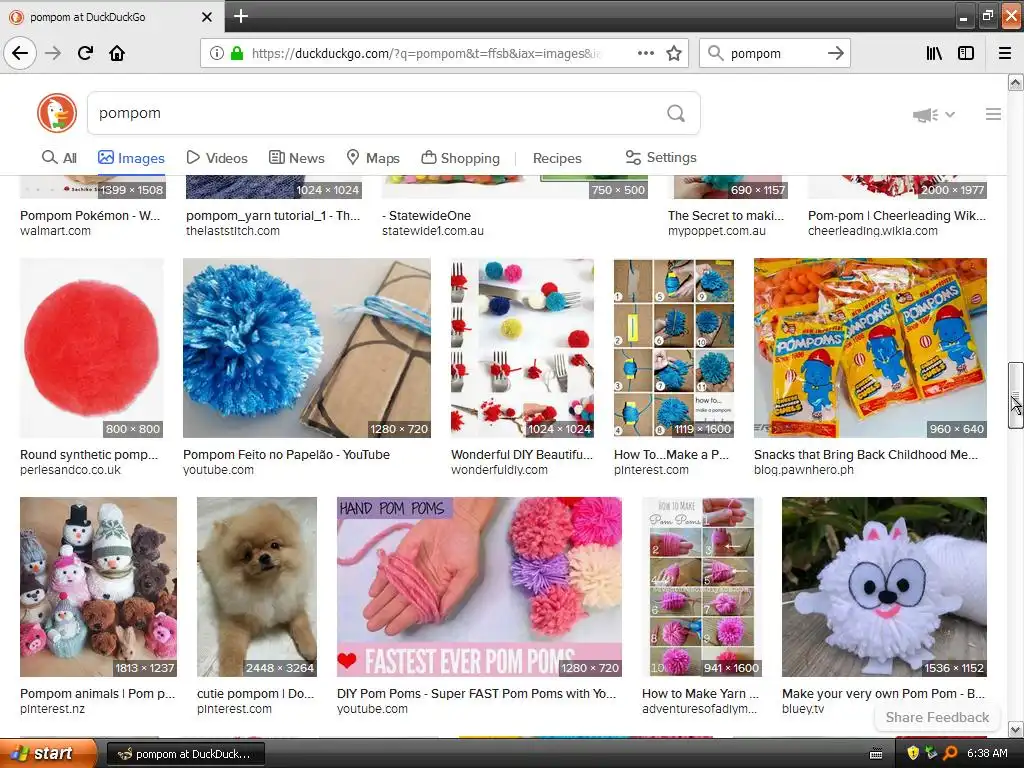Open the Hand Pom Poms tutorial image
The width and height of the screenshot is (1024, 768).
click(x=479, y=586)
